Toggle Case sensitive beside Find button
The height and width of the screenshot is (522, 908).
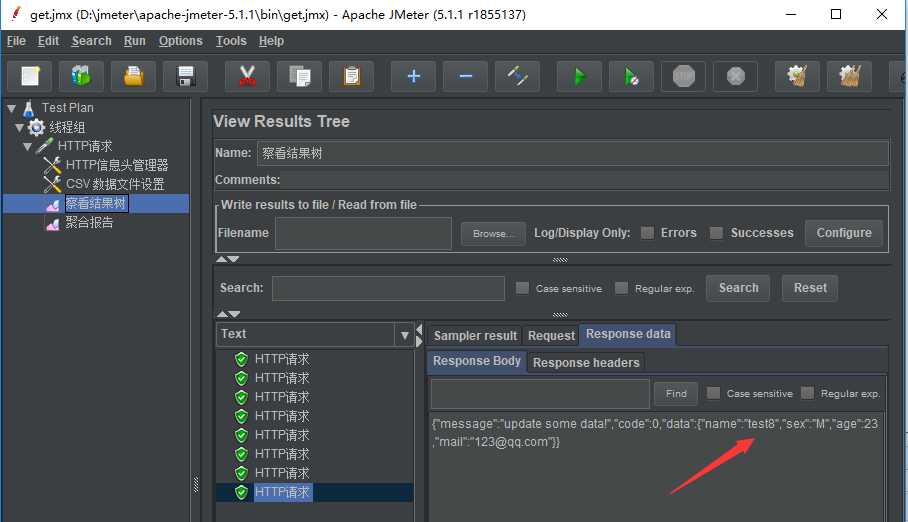713,393
